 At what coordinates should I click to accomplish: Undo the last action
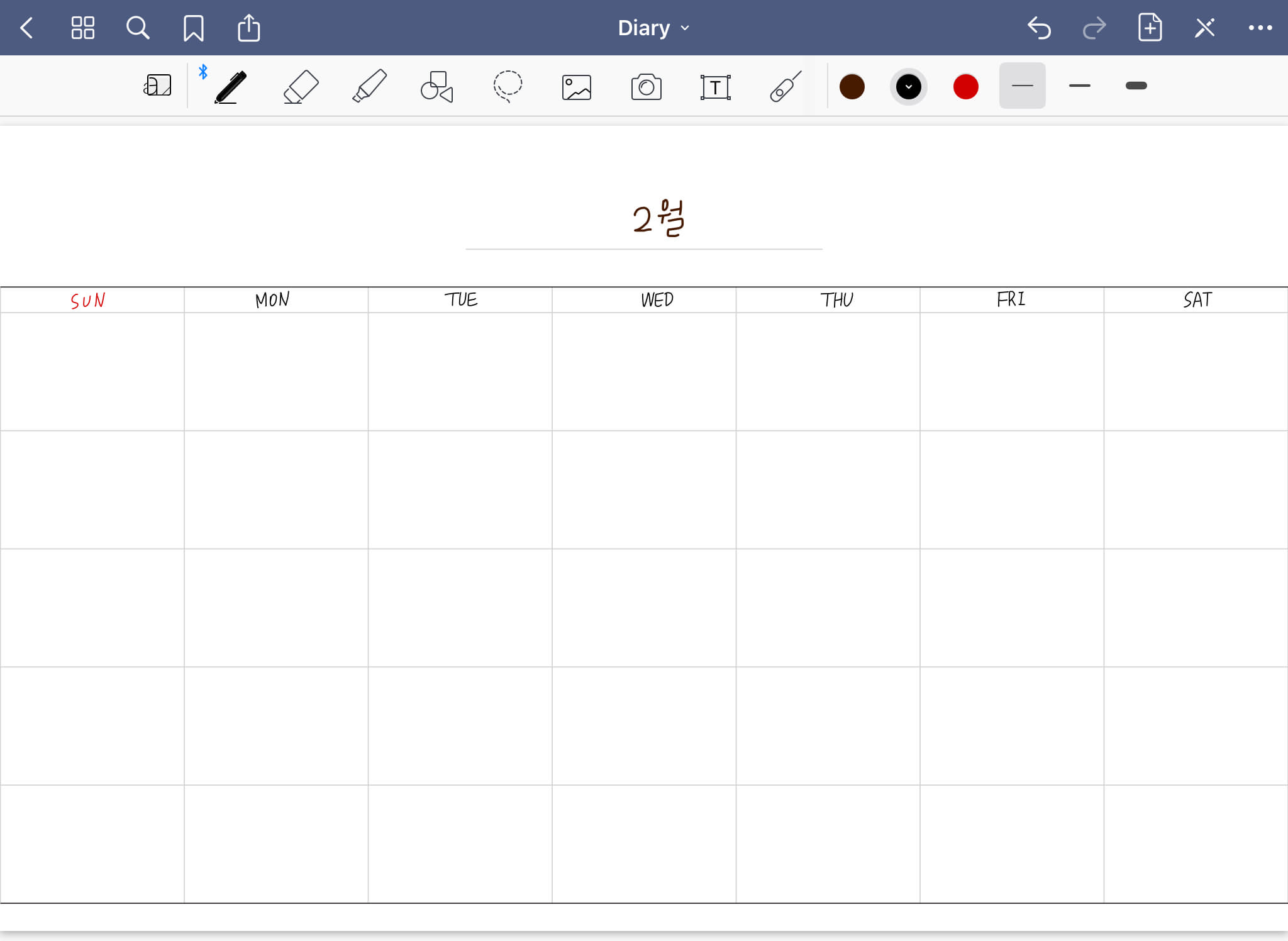pos(1039,28)
